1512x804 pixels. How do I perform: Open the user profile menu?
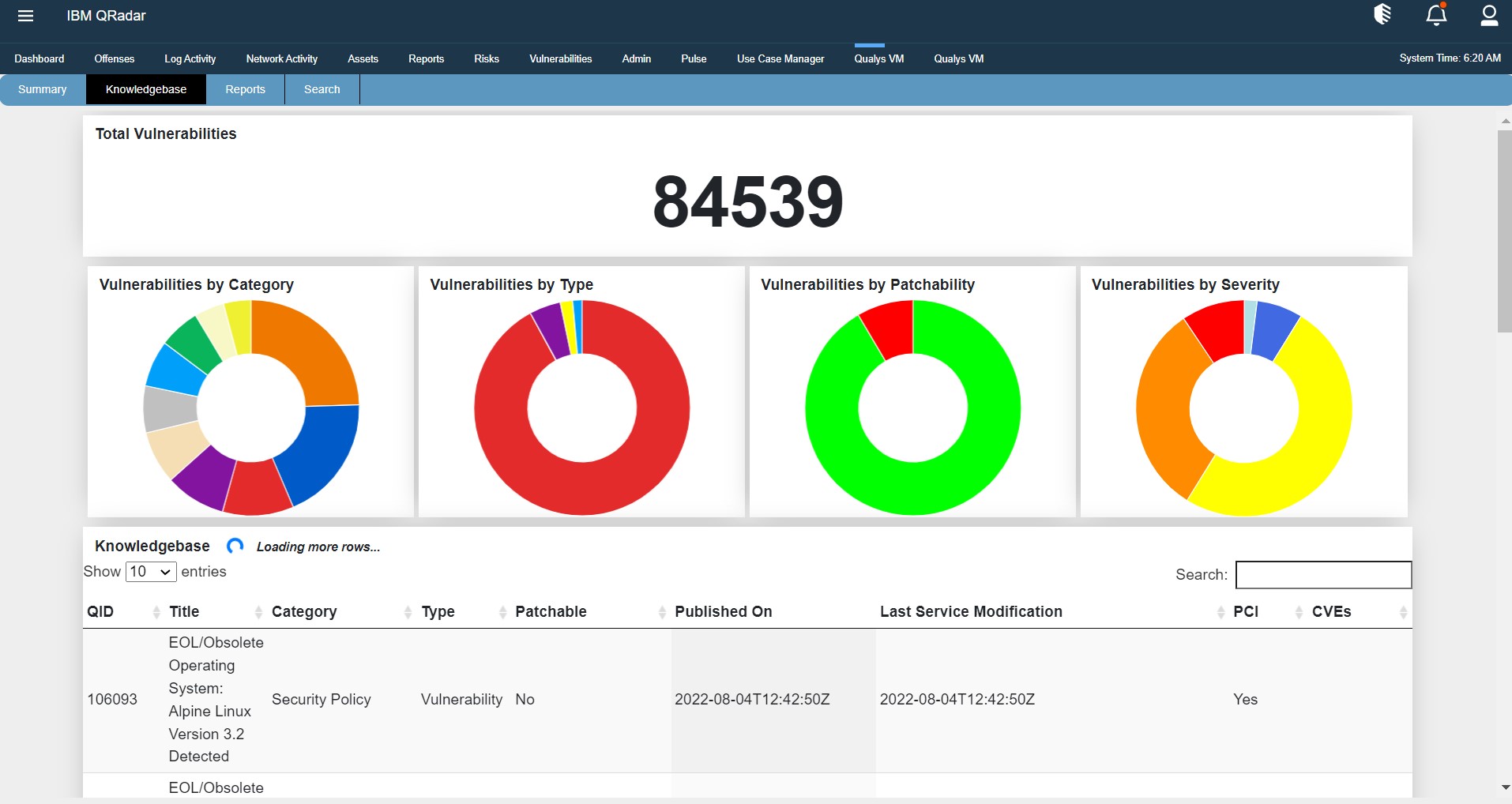[1490, 16]
